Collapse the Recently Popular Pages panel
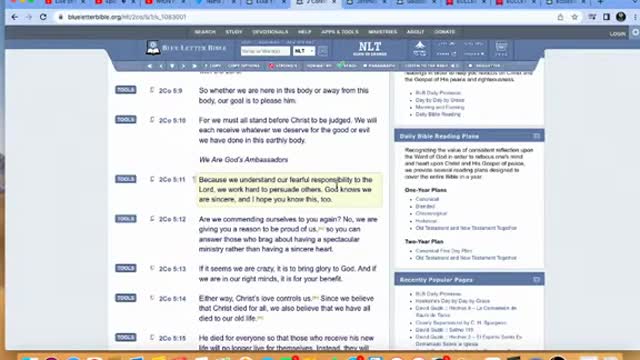 click(x=536, y=280)
